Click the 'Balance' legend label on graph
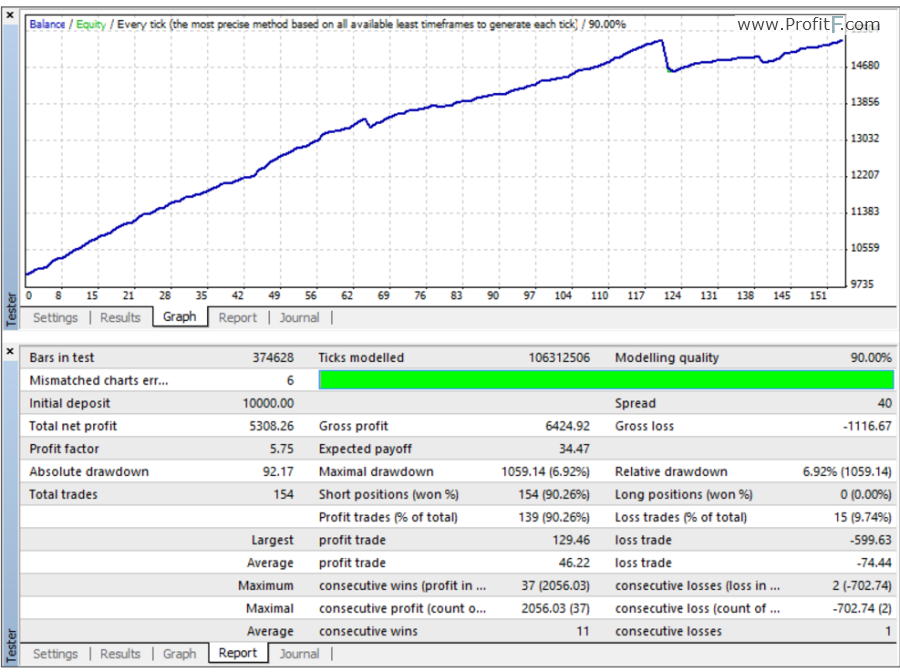This screenshot has height=672, width=900. pyautogui.click(x=47, y=24)
